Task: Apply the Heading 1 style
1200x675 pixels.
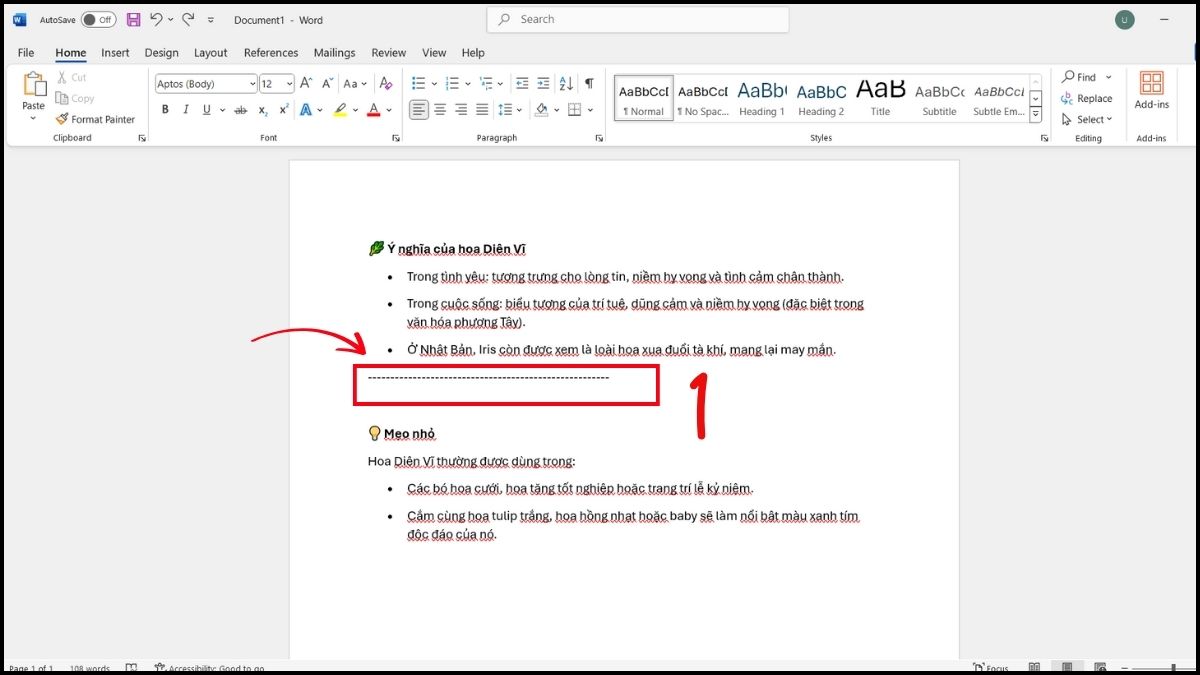Action: tap(762, 98)
